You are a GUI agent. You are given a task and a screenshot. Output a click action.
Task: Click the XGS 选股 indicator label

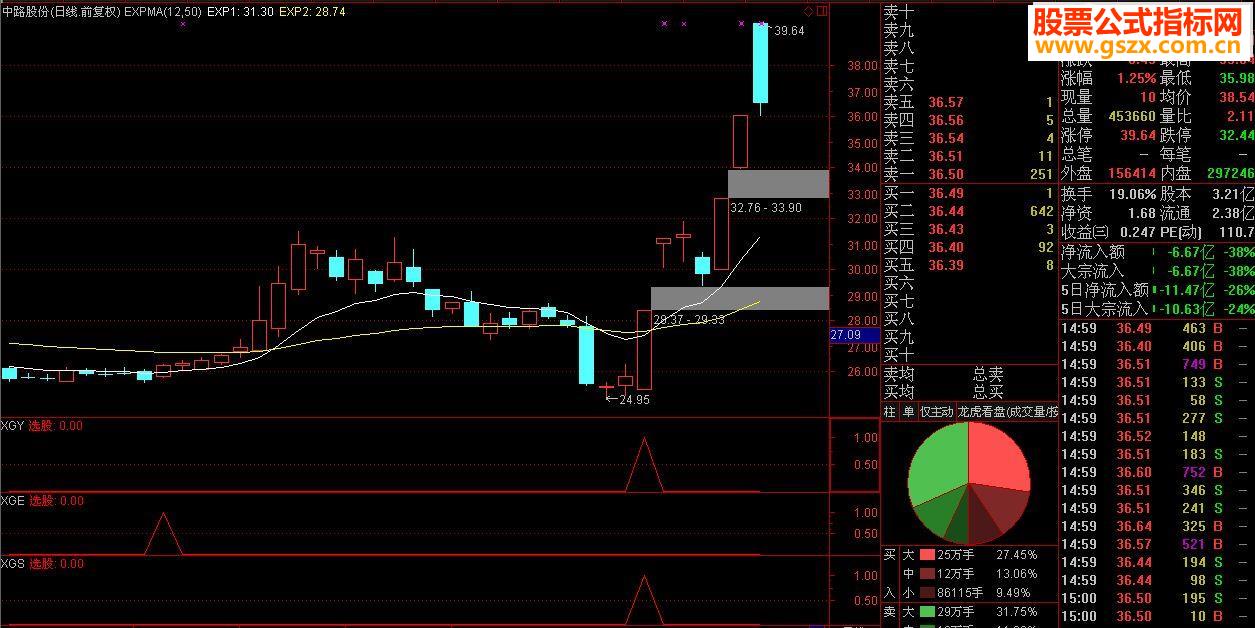(x=42, y=564)
